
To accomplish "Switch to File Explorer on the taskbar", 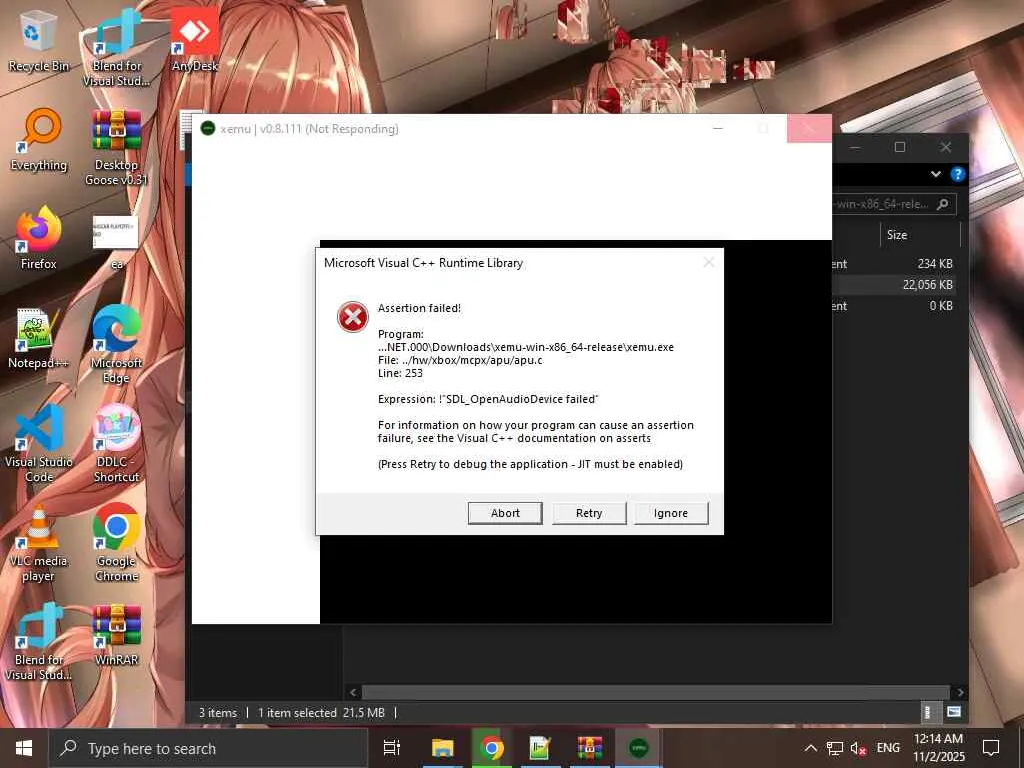I will 442,748.
